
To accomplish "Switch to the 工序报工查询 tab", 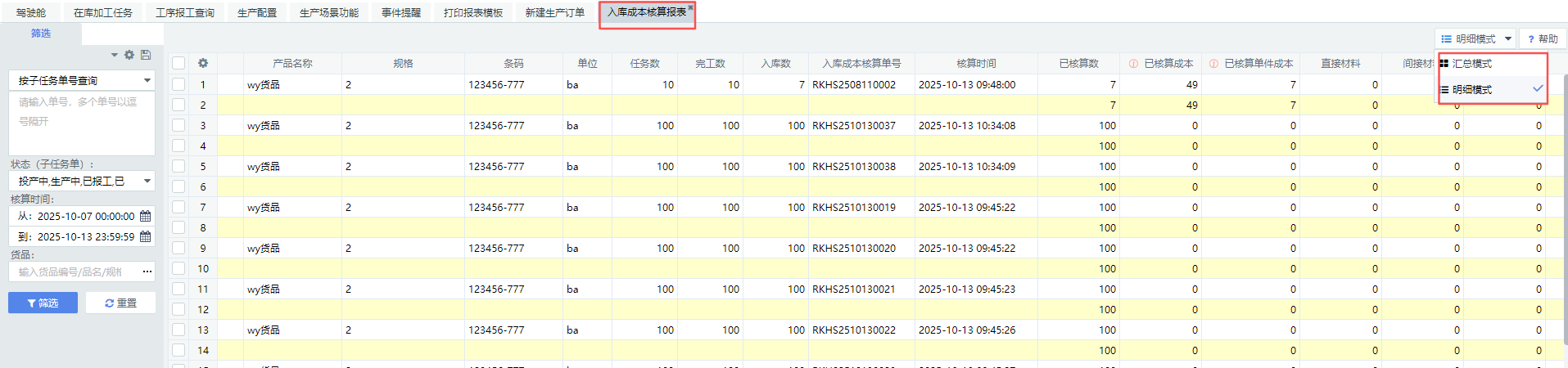I will tap(185, 13).
